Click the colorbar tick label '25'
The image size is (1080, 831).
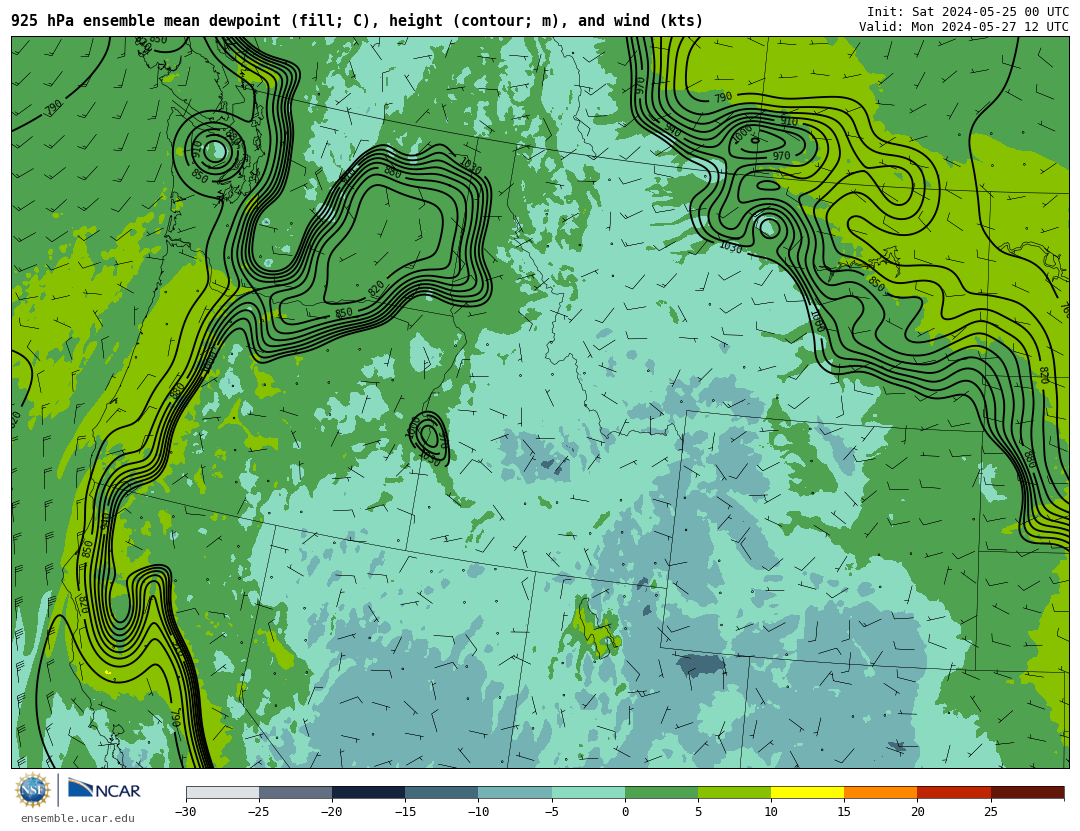990,812
